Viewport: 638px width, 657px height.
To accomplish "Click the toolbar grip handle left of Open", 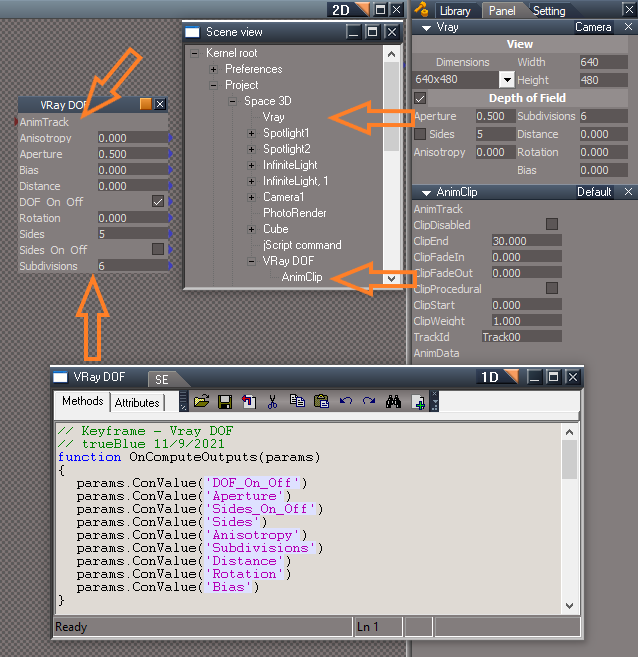I will 183,401.
